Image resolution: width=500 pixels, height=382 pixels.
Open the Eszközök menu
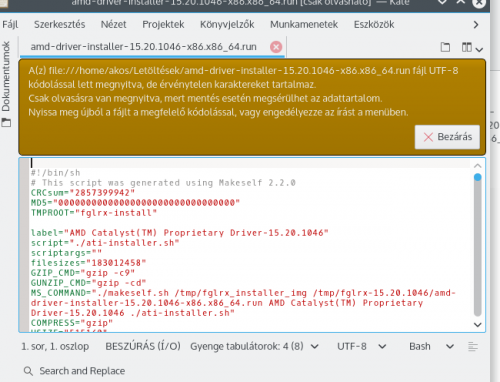click(x=374, y=24)
